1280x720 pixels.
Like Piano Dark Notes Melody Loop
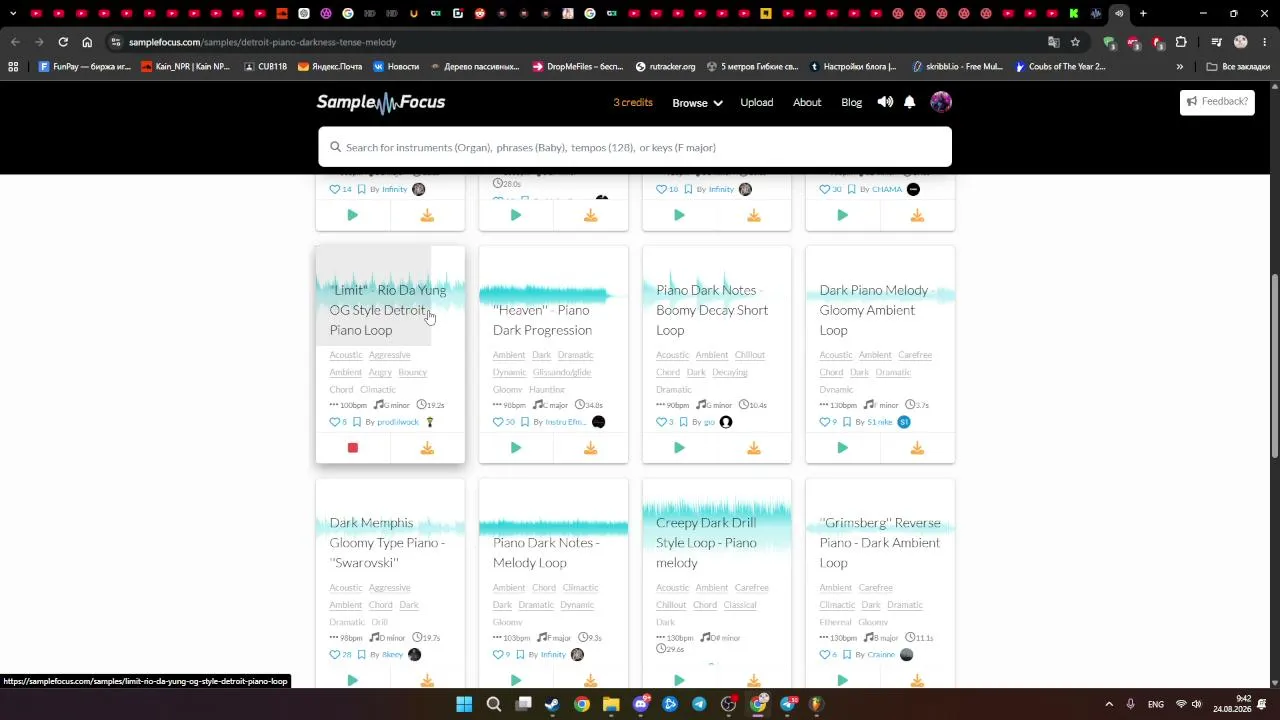click(498, 655)
